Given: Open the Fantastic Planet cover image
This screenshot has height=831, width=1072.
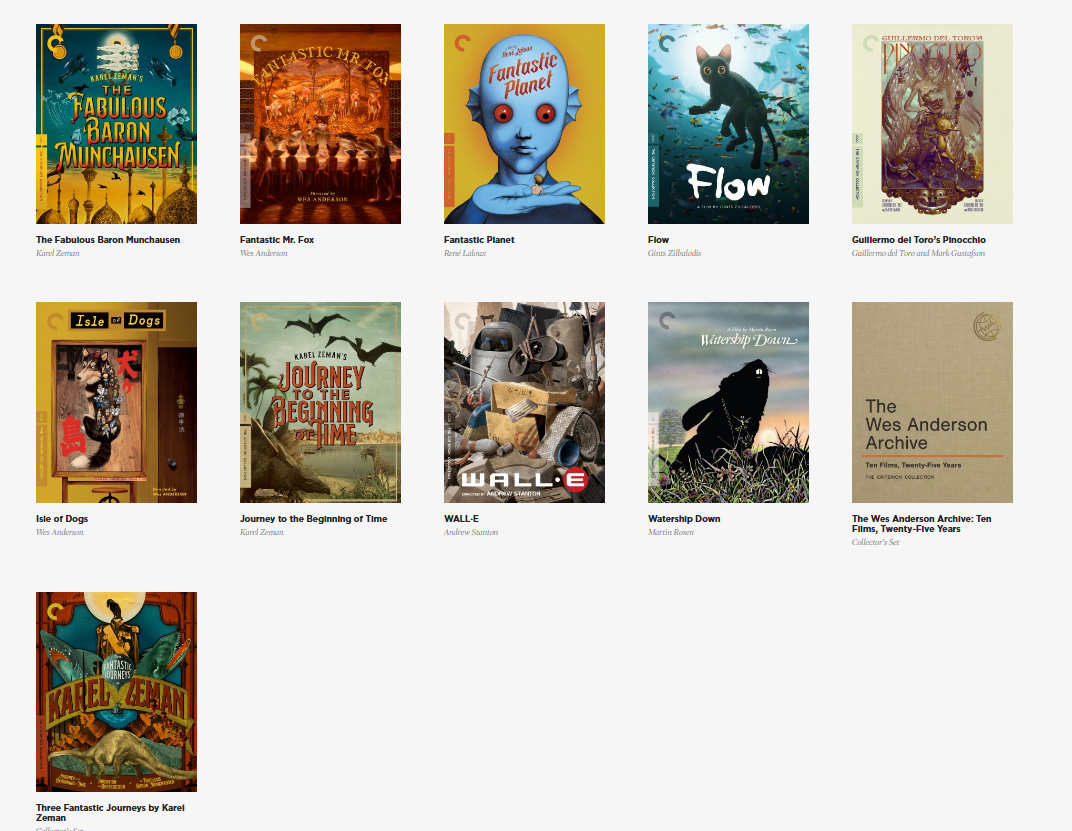Looking at the screenshot, I should coord(524,124).
